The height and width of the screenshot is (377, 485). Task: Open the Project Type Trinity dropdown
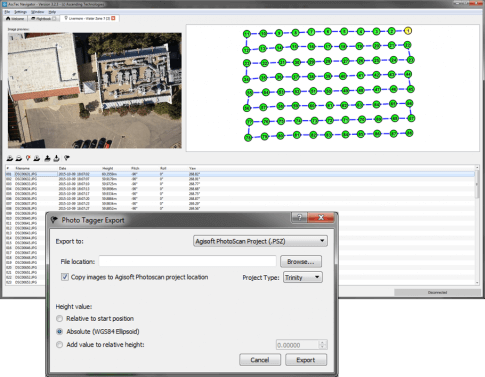(x=303, y=277)
